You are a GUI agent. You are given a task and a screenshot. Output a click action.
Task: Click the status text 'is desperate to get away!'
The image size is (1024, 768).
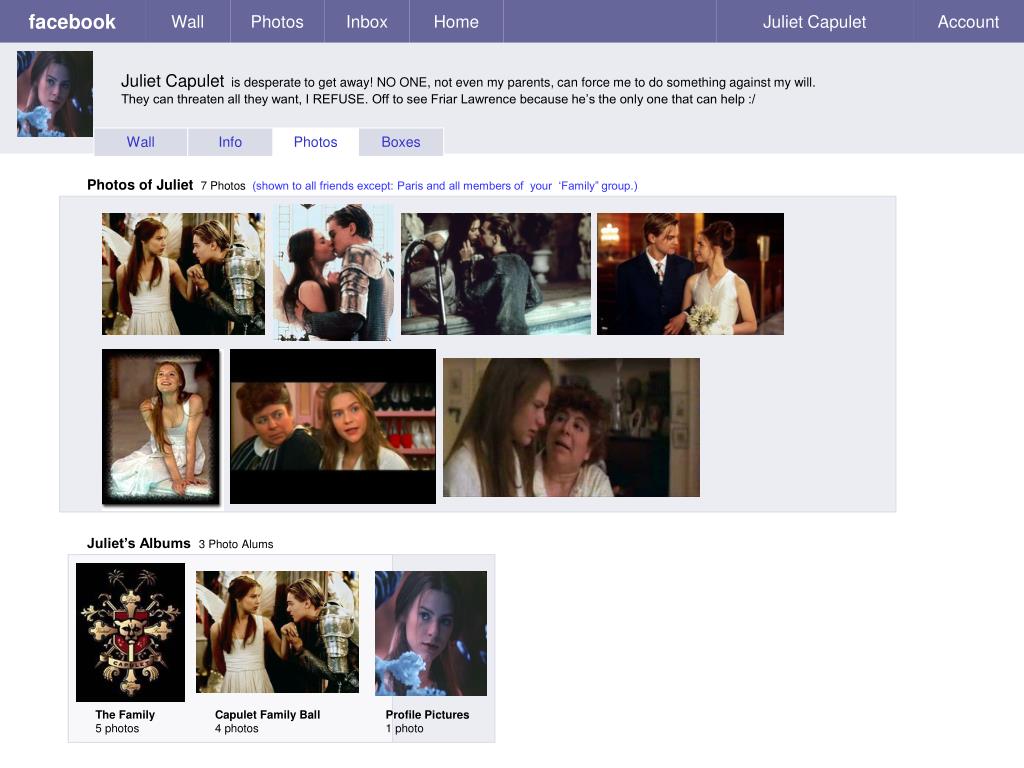pyautogui.click(x=302, y=82)
